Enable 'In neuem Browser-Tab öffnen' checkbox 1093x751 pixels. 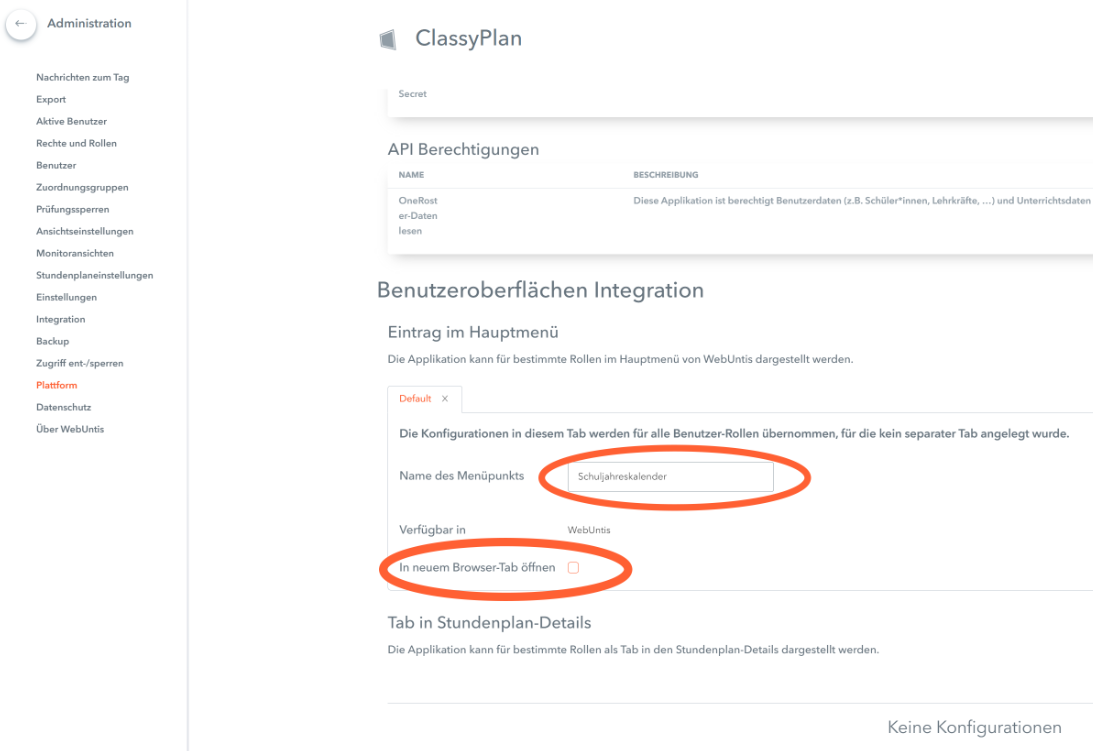[573, 568]
